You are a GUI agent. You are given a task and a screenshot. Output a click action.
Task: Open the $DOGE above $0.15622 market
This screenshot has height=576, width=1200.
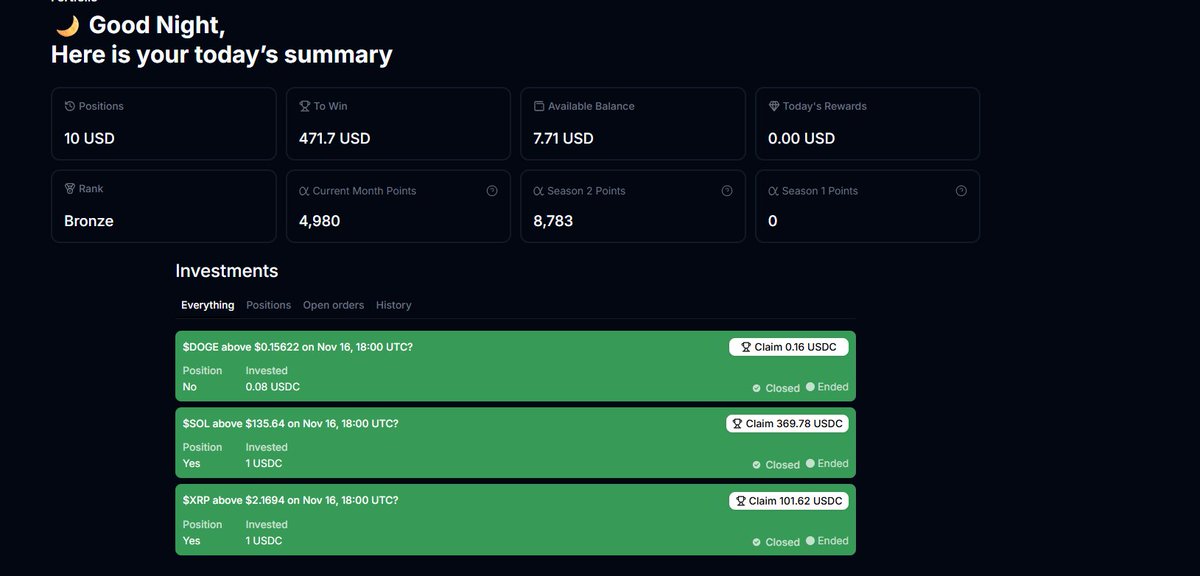click(298, 347)
